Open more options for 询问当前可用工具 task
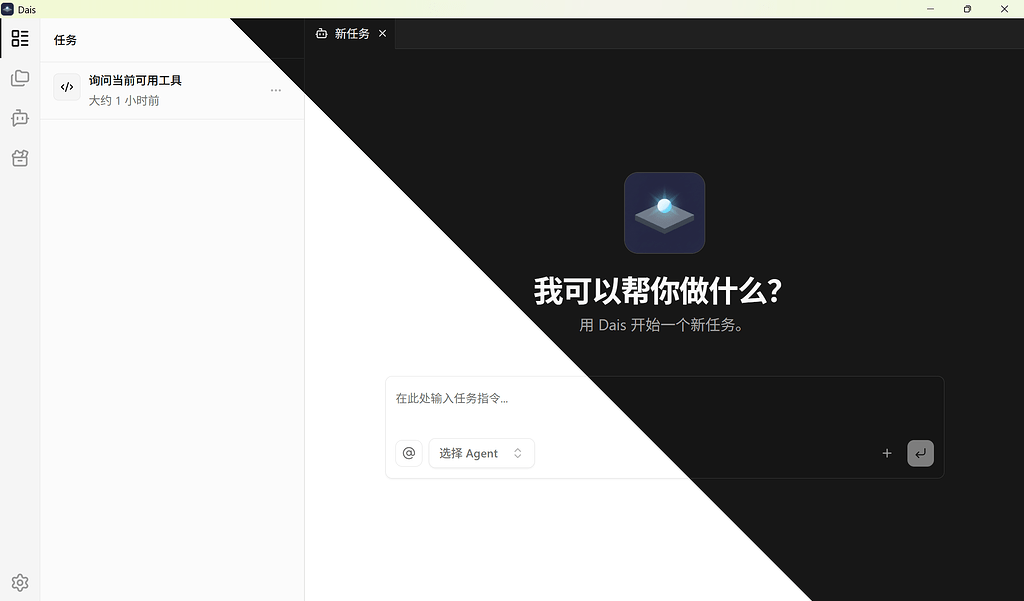Screen dimensions: 1024x601 (276, 90)
